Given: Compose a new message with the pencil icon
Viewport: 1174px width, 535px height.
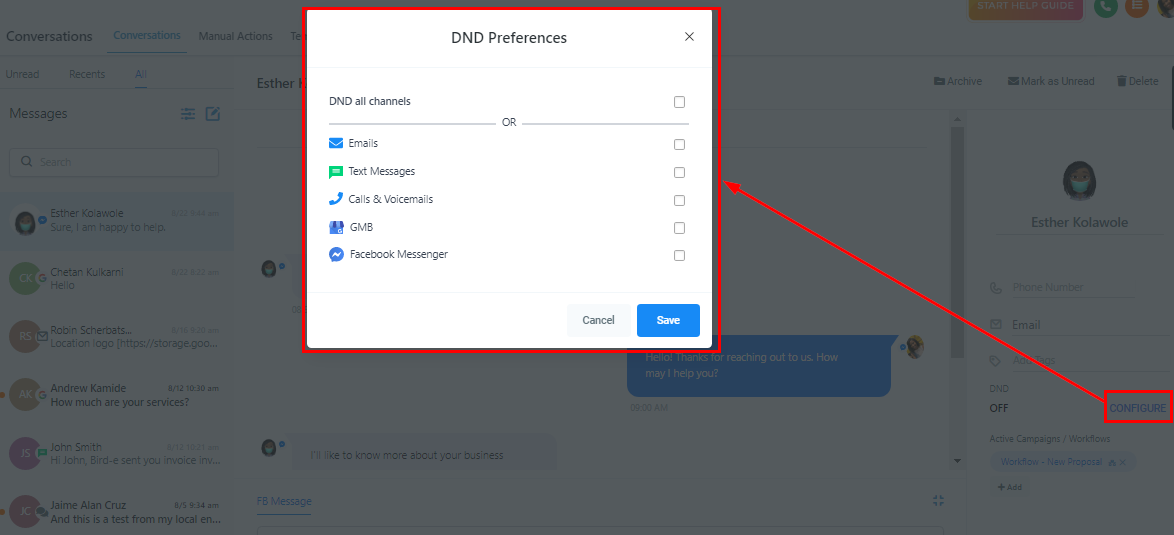Looking at the screenshot, I should (213, 114).
